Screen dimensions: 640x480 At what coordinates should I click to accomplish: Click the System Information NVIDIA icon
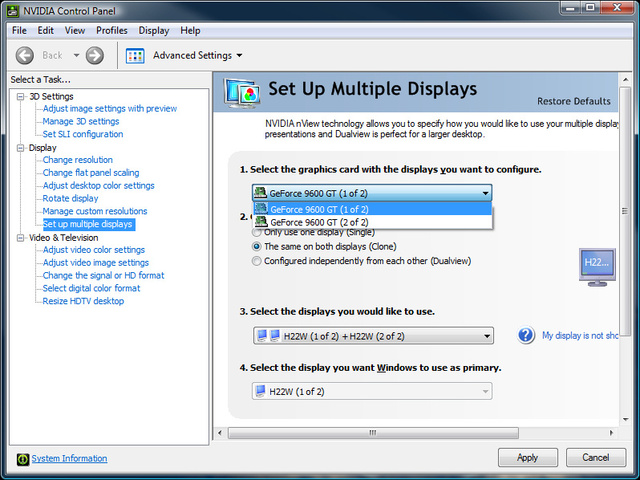click(23, 459)
